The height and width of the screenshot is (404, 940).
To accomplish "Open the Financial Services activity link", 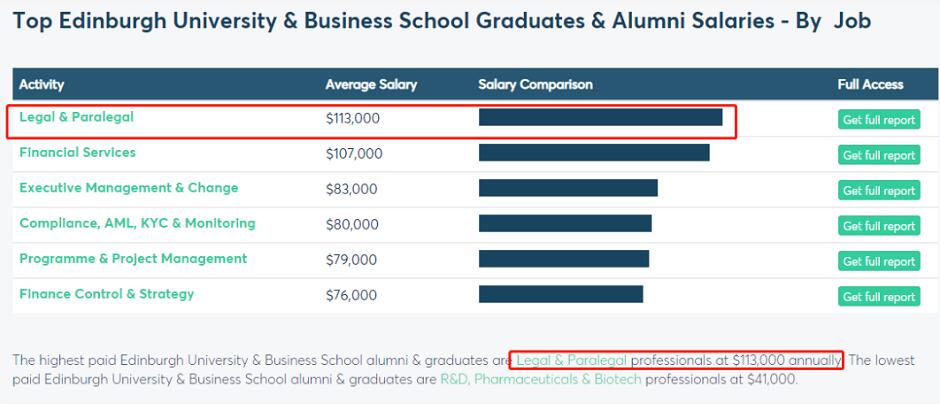I will click(77, 153).
